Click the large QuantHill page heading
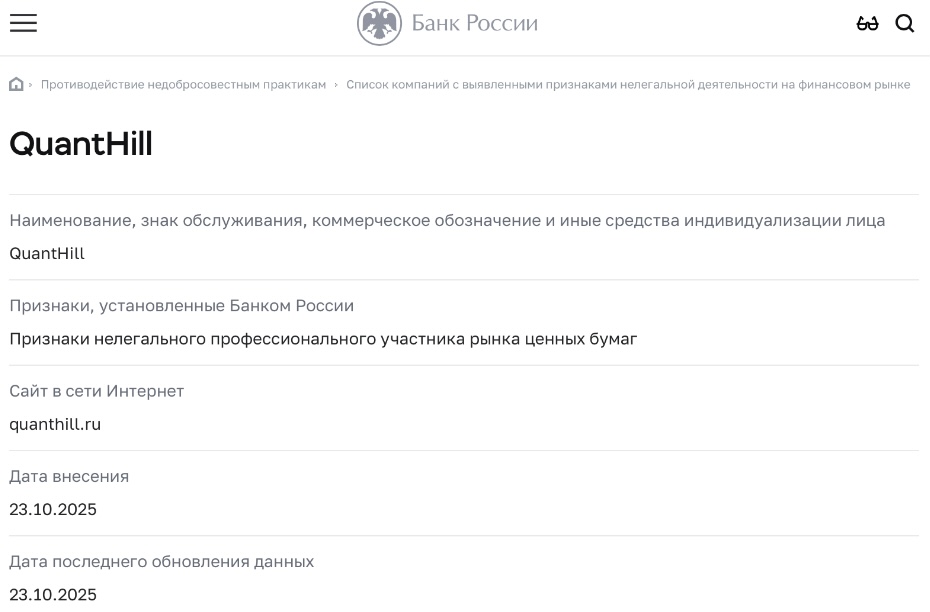 (x=81, y=144)
